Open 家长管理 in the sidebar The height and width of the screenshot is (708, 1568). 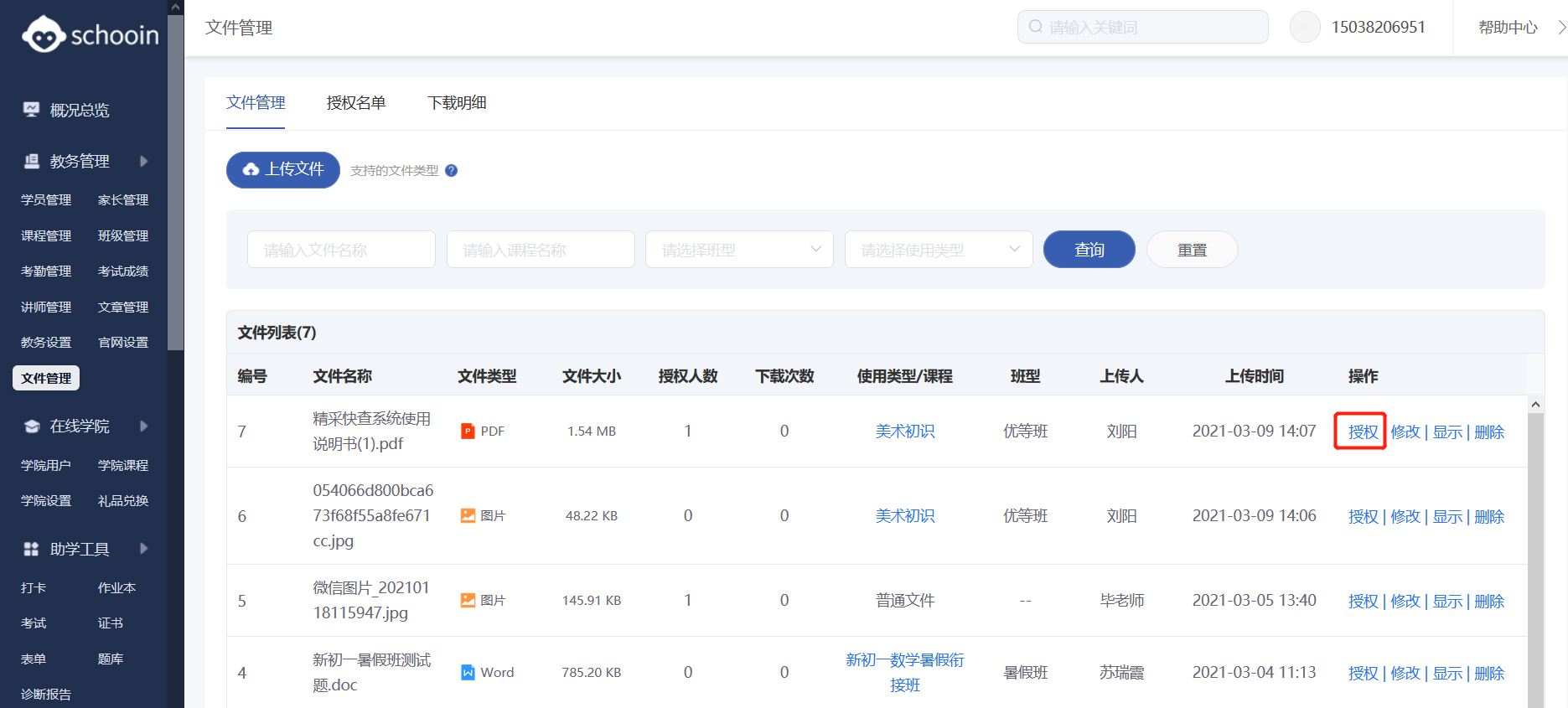123,199
